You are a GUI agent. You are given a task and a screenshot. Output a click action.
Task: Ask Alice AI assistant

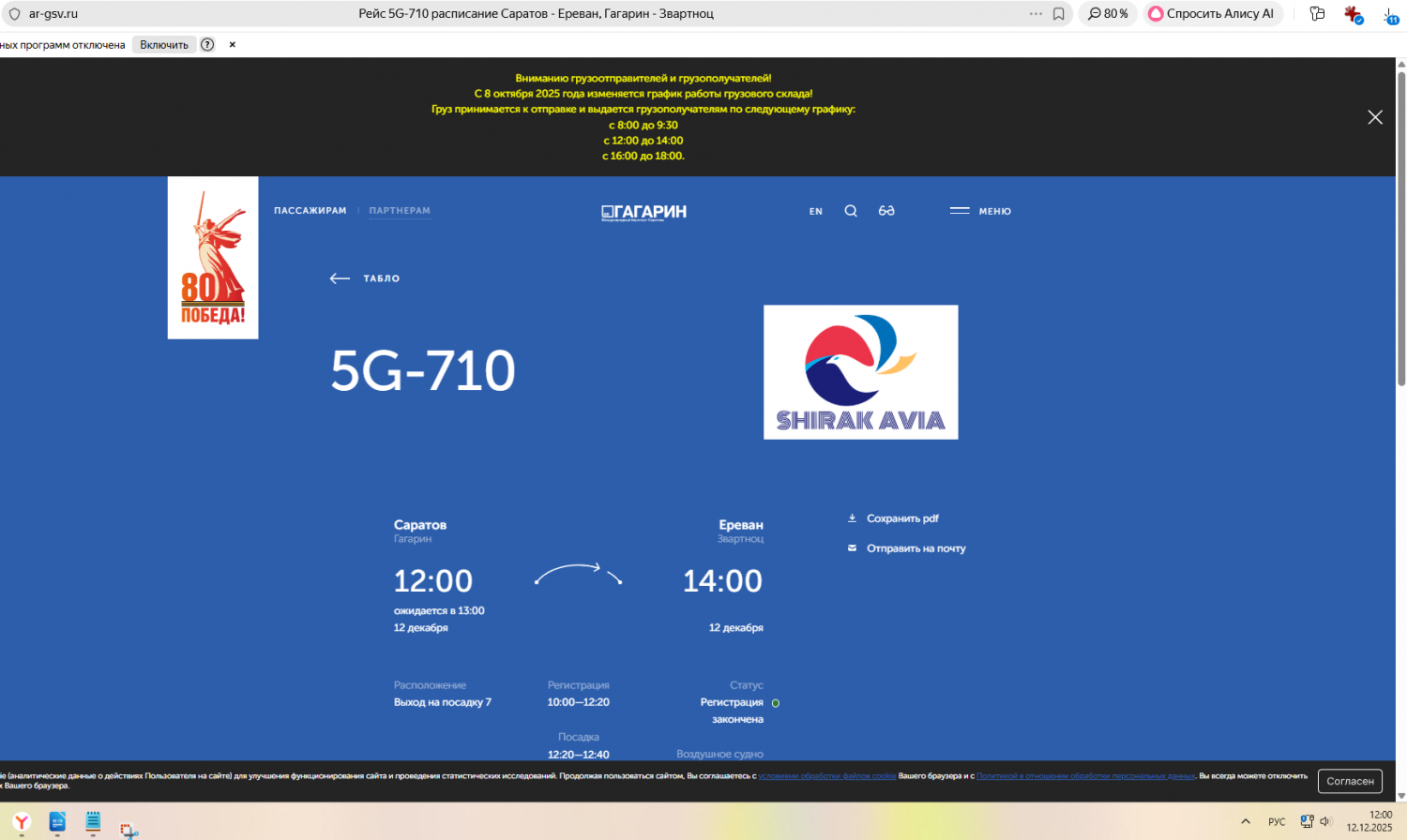click(x=1211, y=14)
